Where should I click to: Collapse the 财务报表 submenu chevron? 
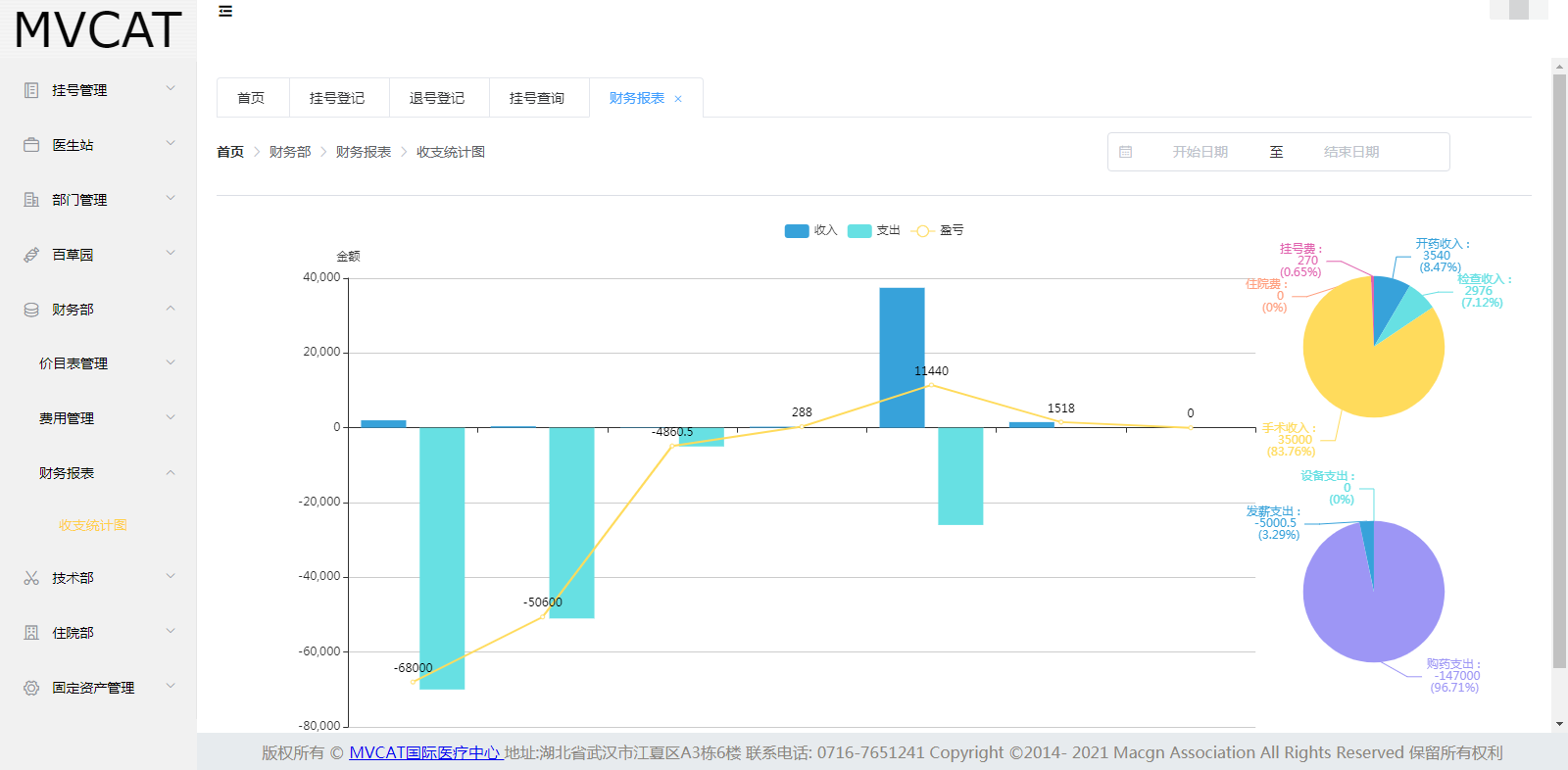[171, 472]
